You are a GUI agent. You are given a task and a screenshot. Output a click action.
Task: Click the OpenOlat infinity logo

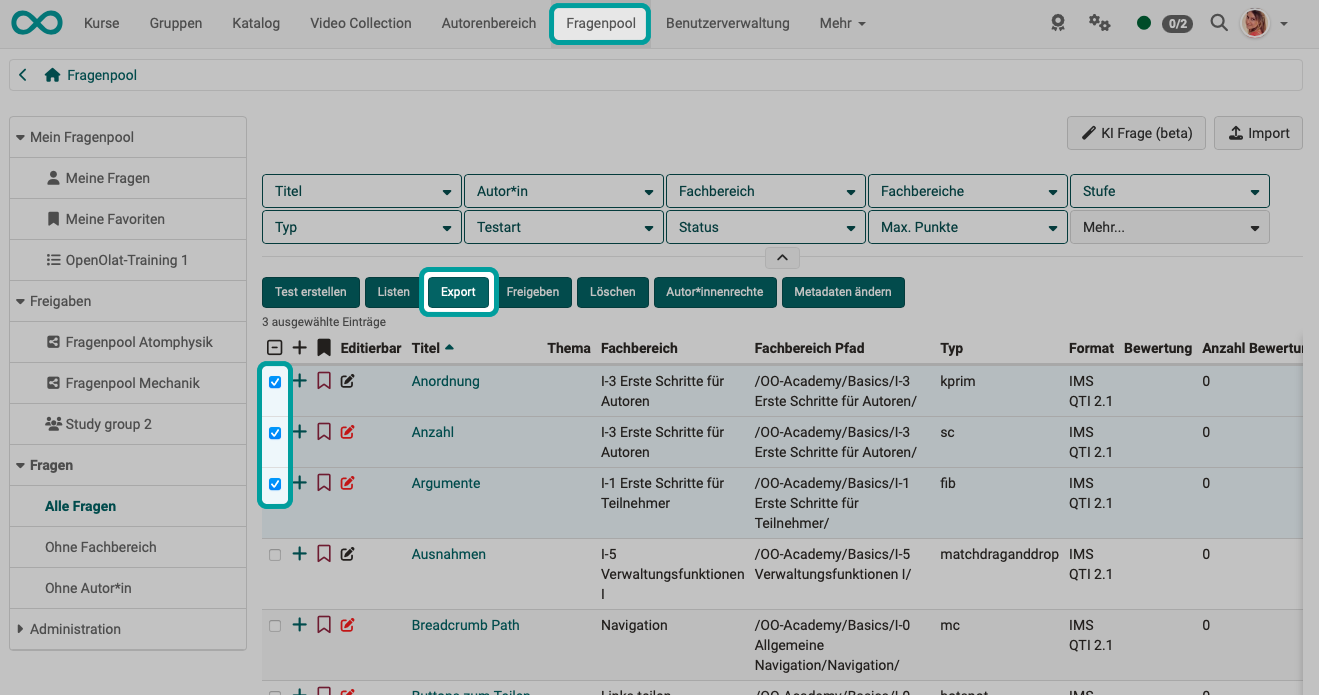(36, 22)
